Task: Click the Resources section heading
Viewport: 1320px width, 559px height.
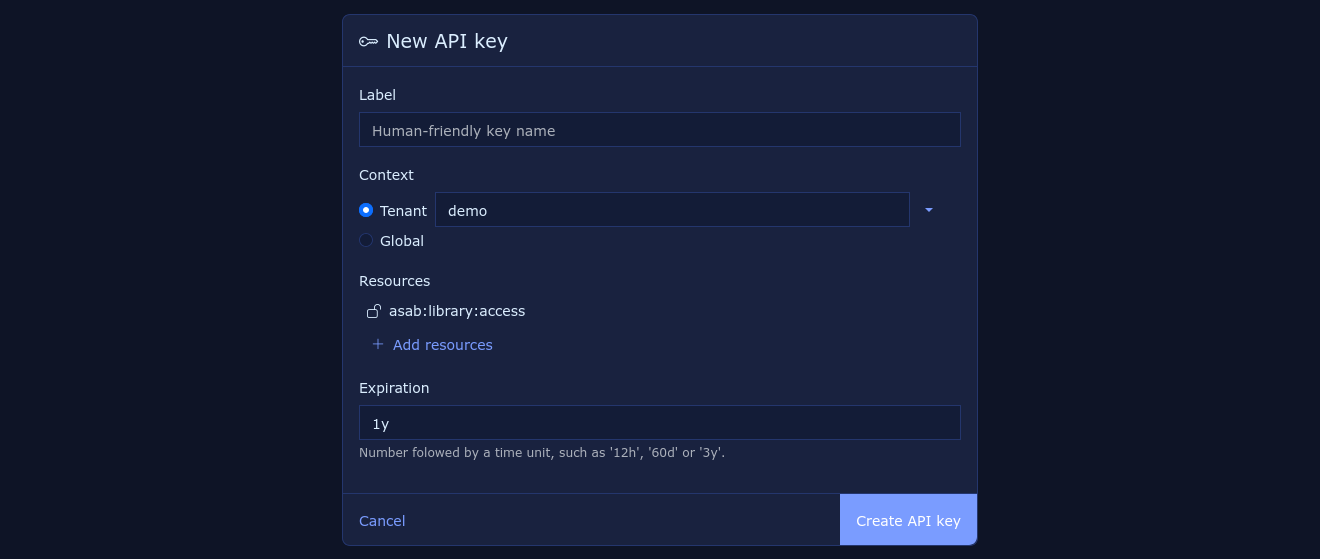Action: point(394,281)
